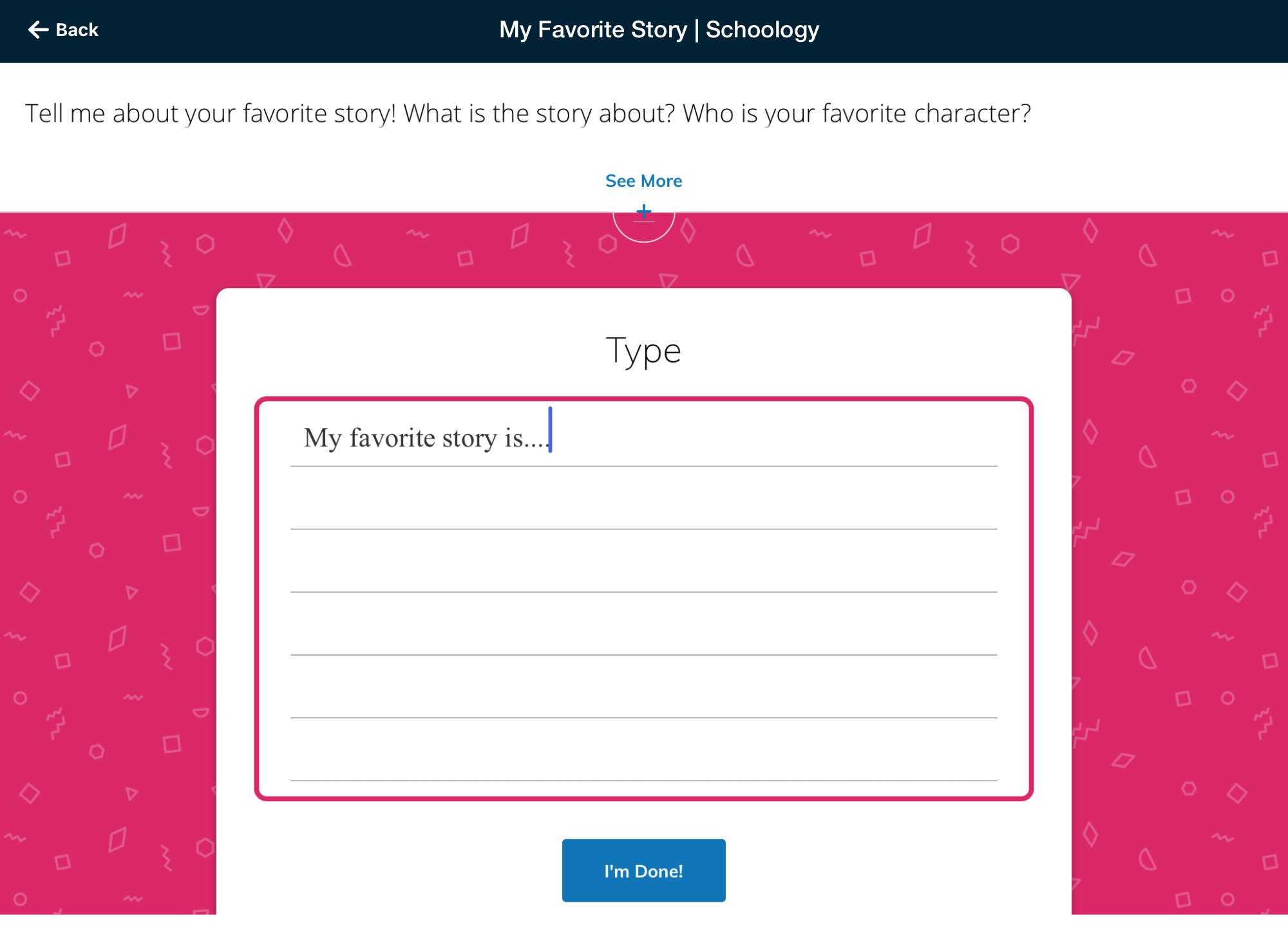Submit with the I'm Done! button
Image resolution: width=1288 pixels, height=941 pixels.
pos(643,871)
